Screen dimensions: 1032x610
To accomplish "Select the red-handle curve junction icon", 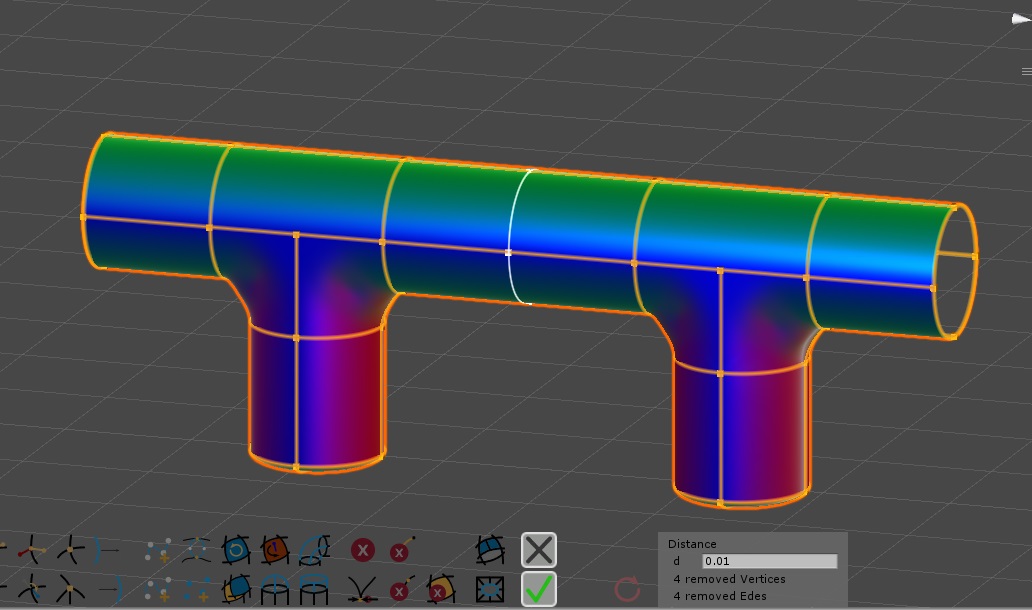I will [32, 550].
